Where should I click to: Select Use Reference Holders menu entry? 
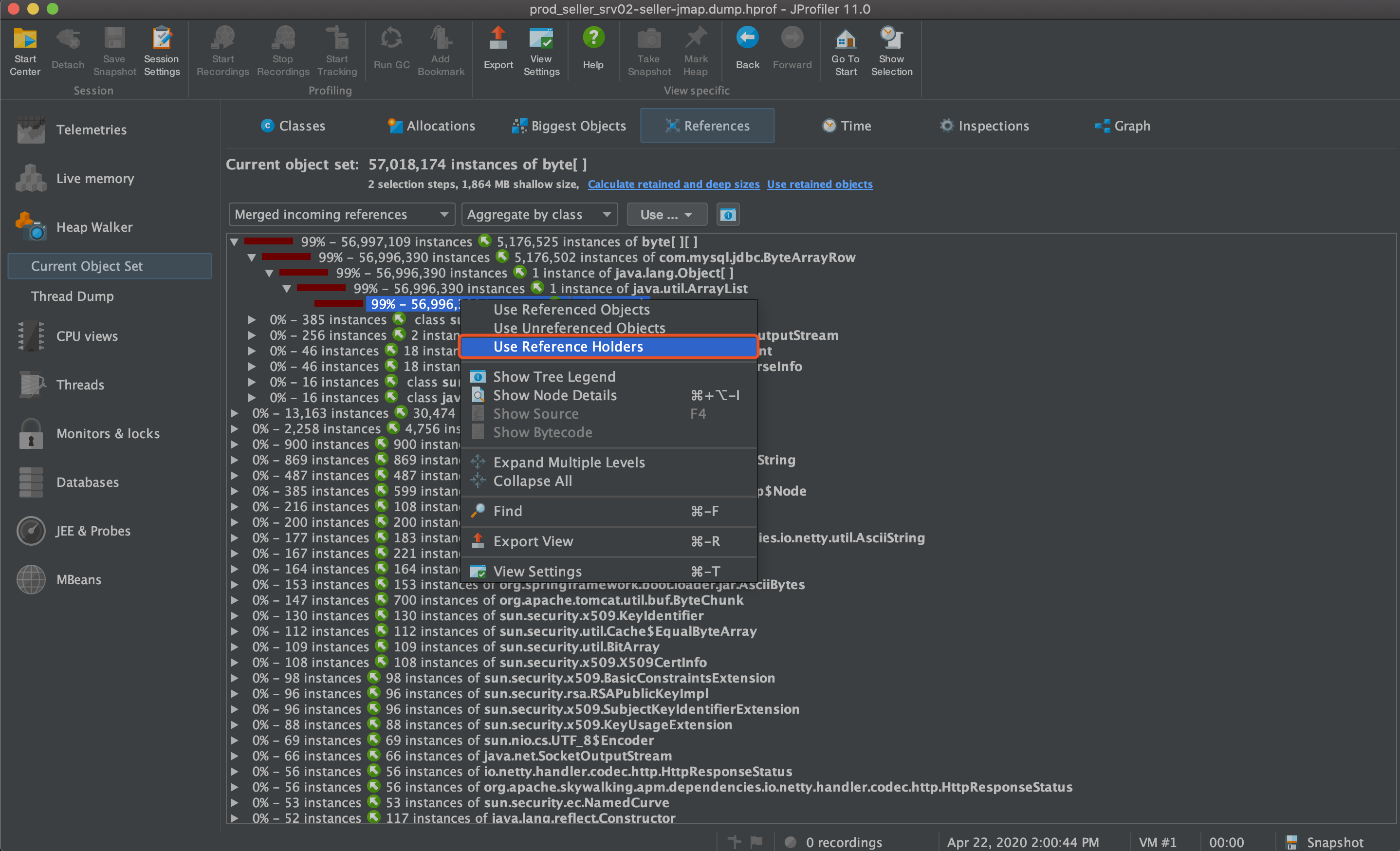[x=568, y=347]
